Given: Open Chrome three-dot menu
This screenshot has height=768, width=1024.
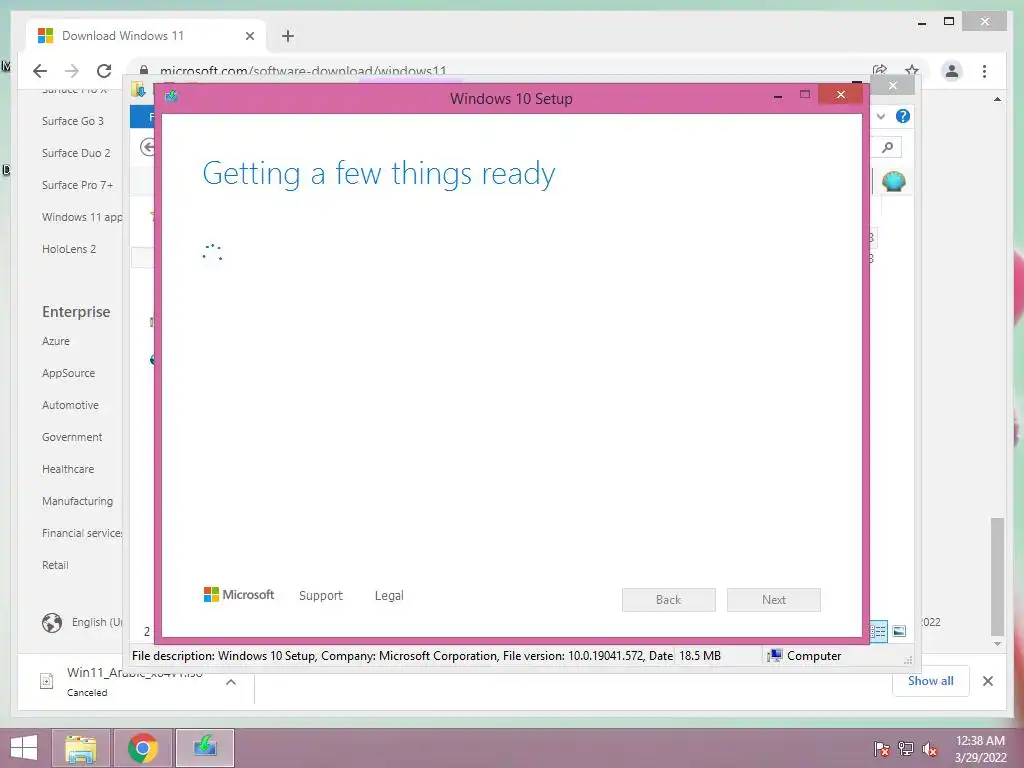Looking at the screenshot, I should [984, 71].
